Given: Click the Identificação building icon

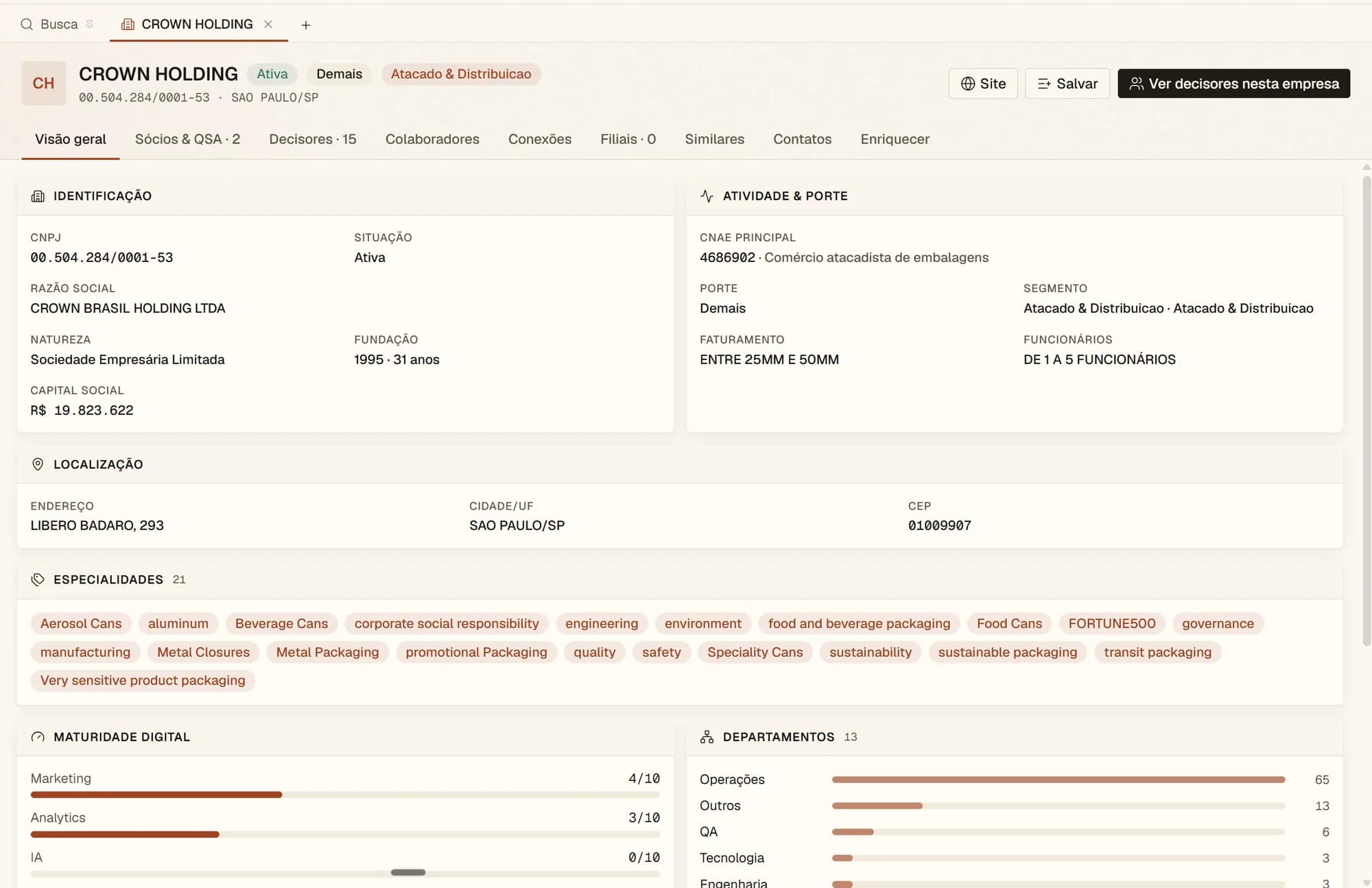Looking at the screenshot, I should 38,196.
